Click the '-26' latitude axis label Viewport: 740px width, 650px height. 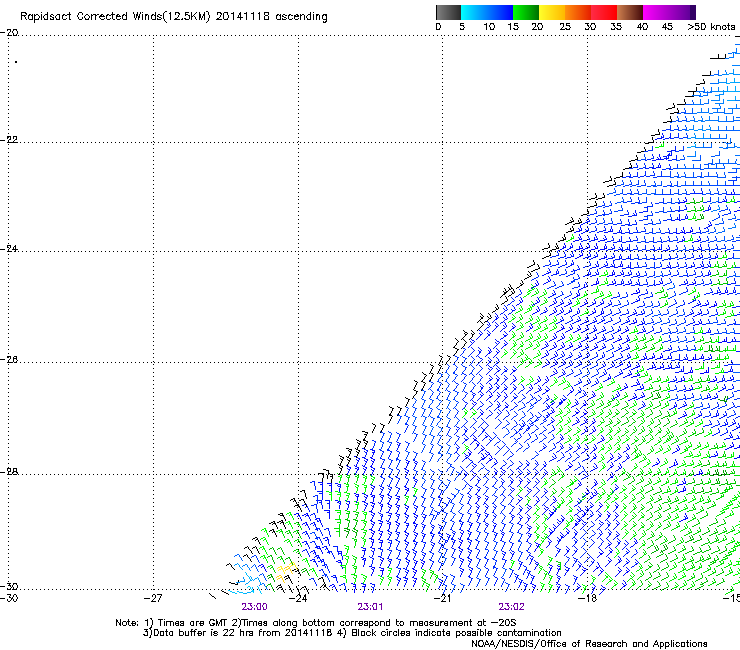coord(9,360)
